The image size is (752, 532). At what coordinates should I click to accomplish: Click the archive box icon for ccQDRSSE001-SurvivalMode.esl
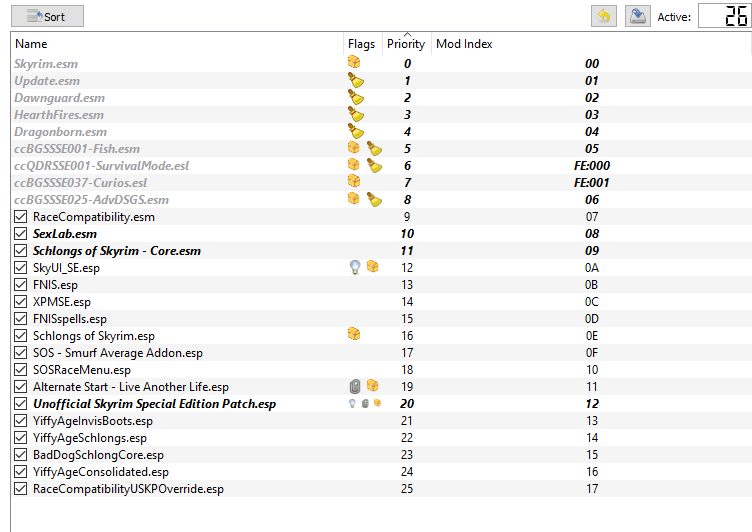click(354, 165)
